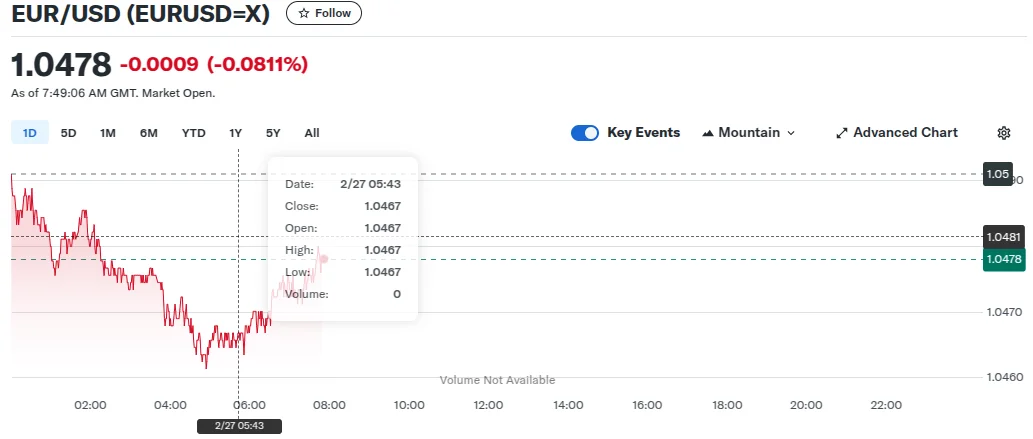Click the 1.05 price axis label
Viewport: 1033px width, 439px height.
point(997,174)
